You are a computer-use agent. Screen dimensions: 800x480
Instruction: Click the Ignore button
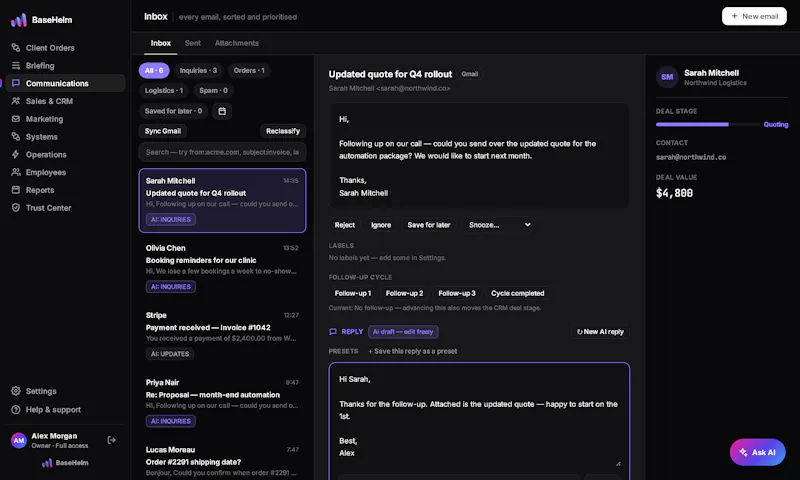click(381, 225)
